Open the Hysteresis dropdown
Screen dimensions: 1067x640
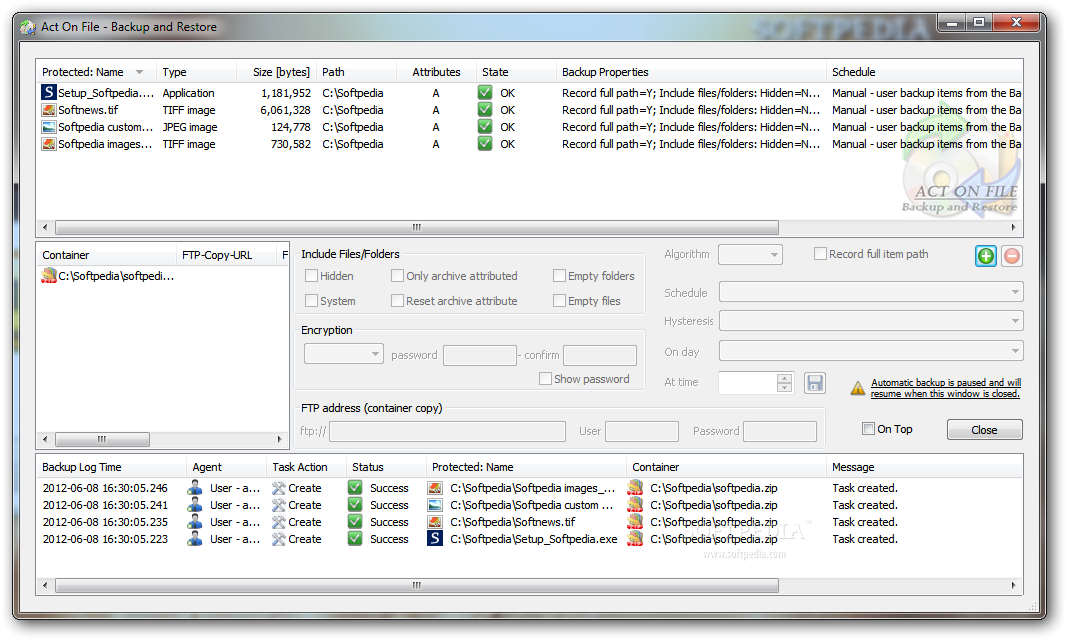coord(871,321)
